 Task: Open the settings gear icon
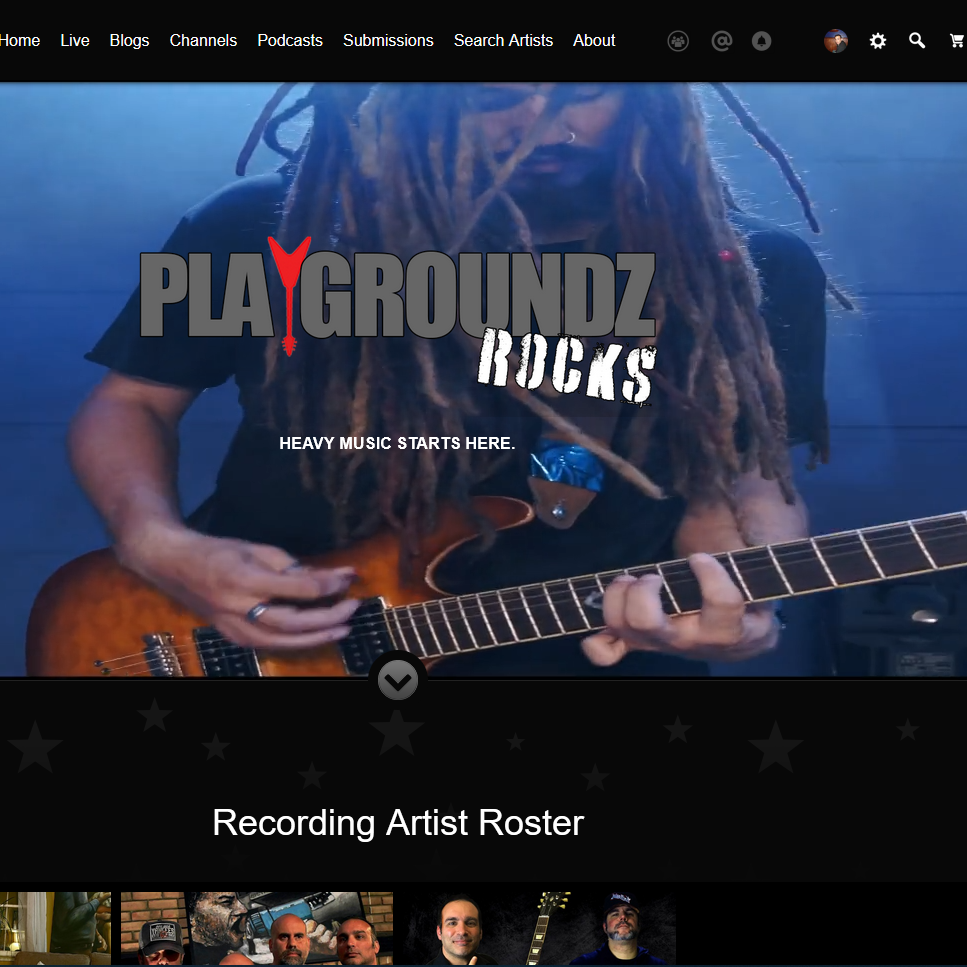pyautogui.click(x=878, y=41)
